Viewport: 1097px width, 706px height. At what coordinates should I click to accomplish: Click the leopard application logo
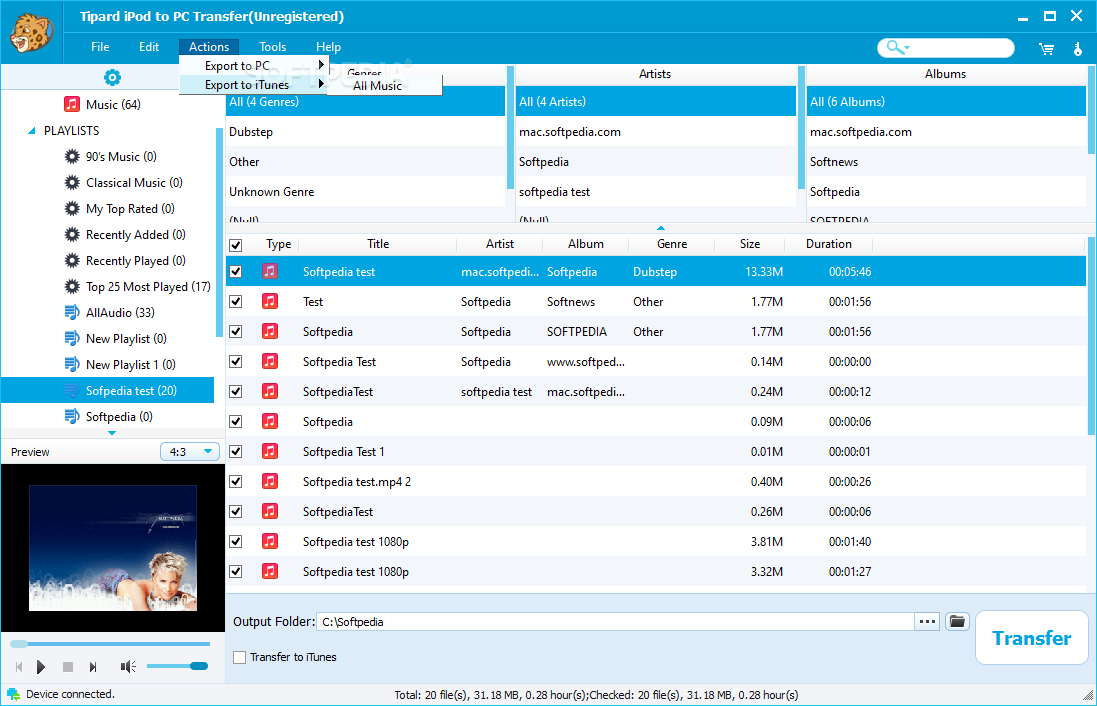[x=31, y=34]
